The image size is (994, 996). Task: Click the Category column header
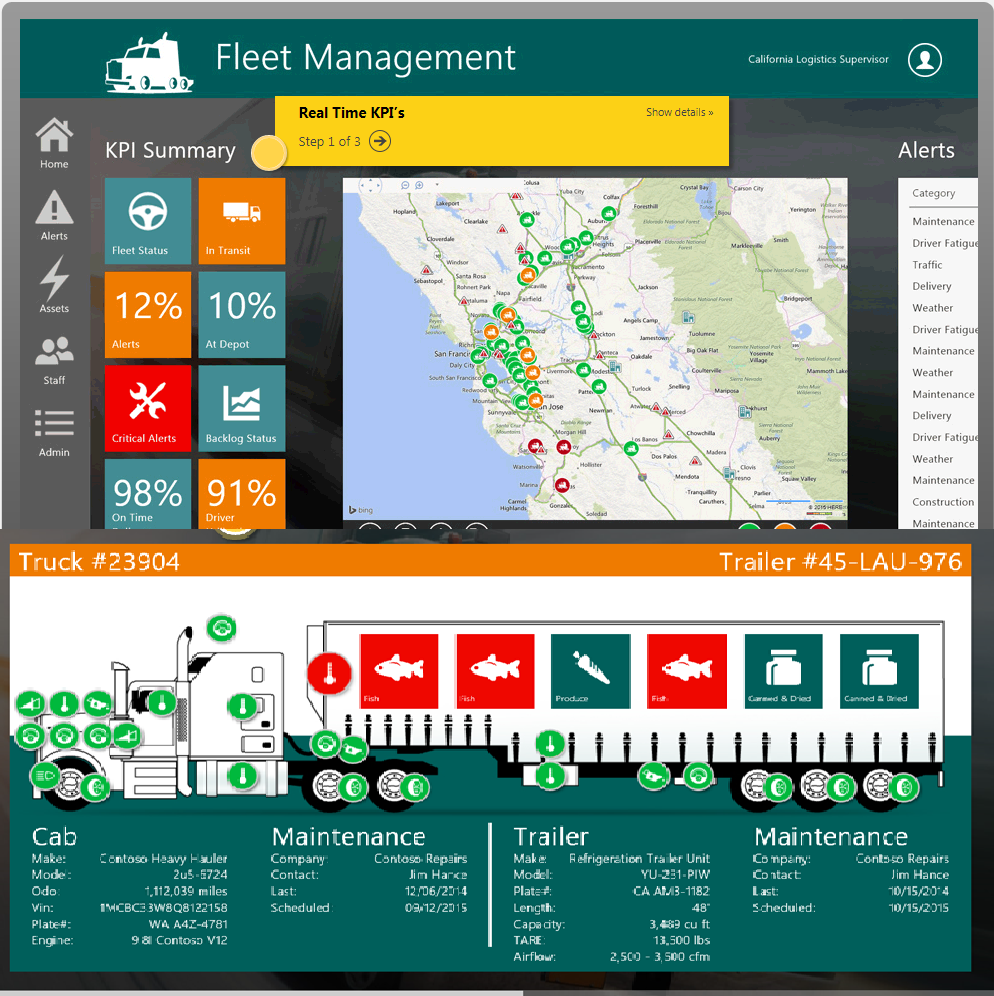point(933,193)
